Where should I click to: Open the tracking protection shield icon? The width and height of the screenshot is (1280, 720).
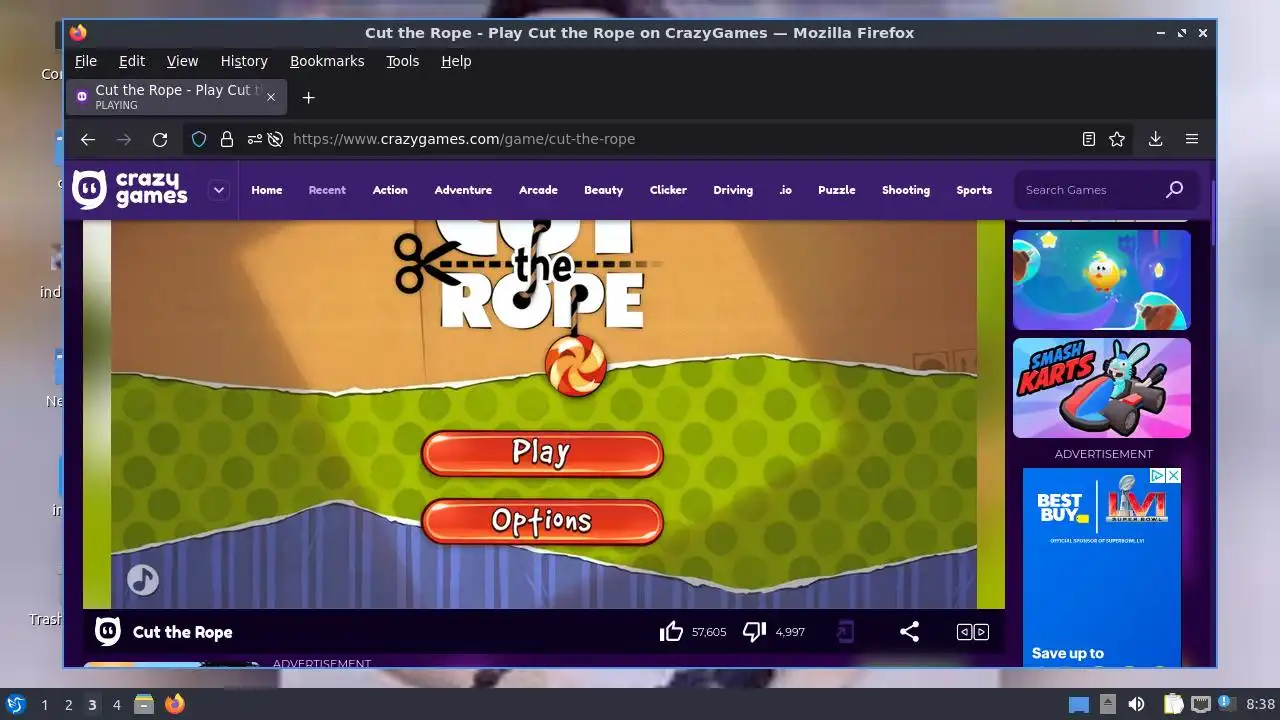(x=199, y=139)
